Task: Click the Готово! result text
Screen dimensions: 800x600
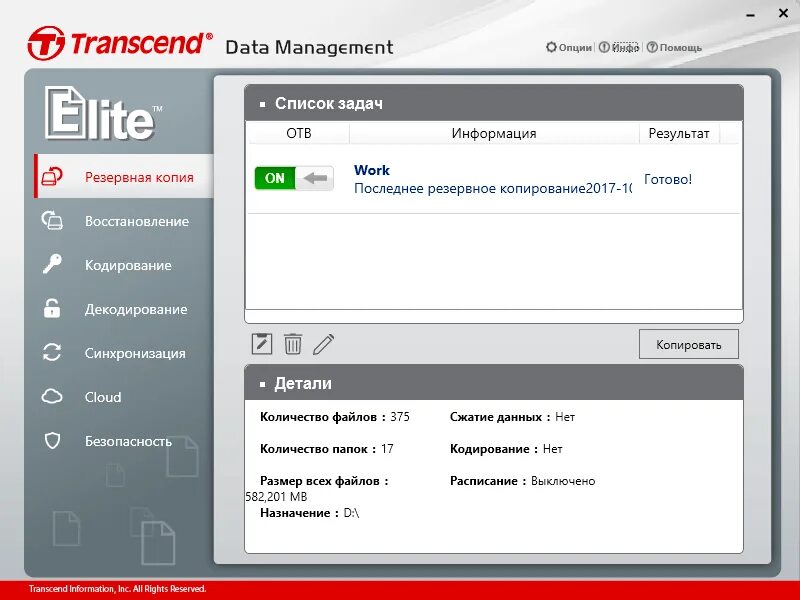Action: pos(668,179)
